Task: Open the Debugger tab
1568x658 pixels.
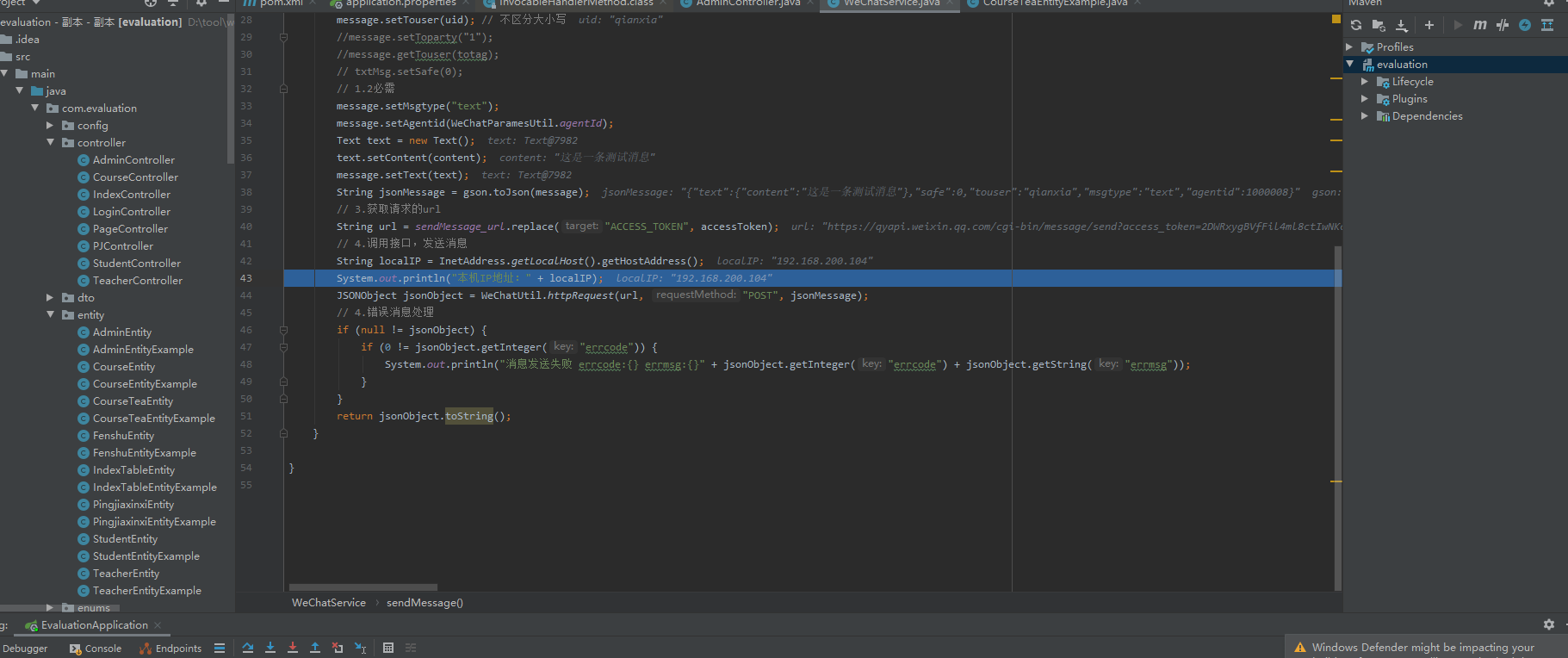Action: tap(25, 649)
